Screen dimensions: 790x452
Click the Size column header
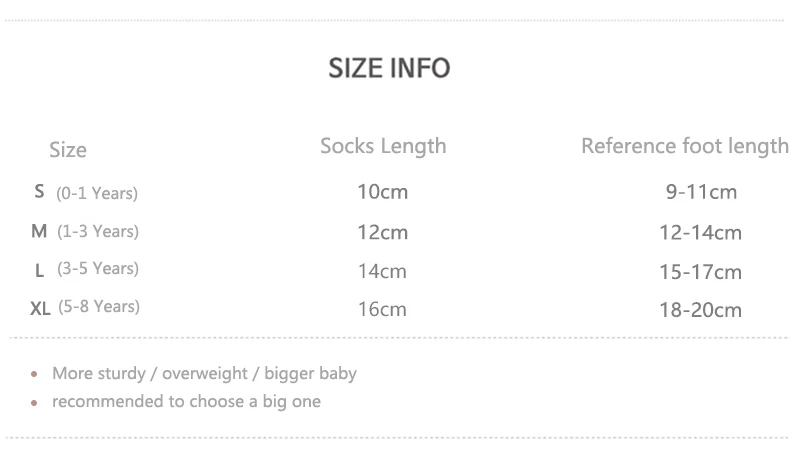68,150
